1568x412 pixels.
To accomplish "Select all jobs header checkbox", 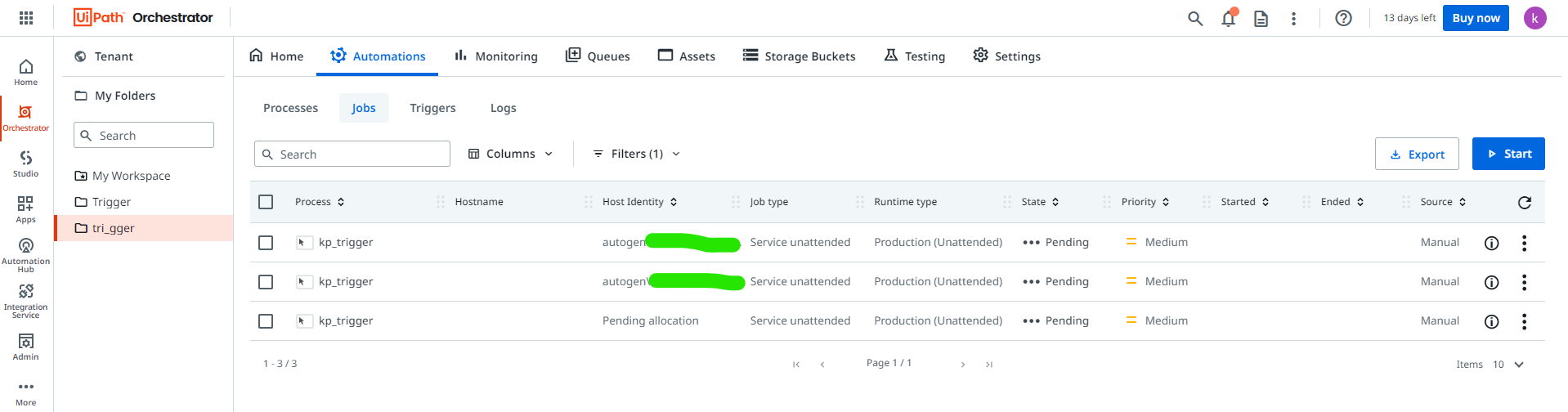I will 266,202.
